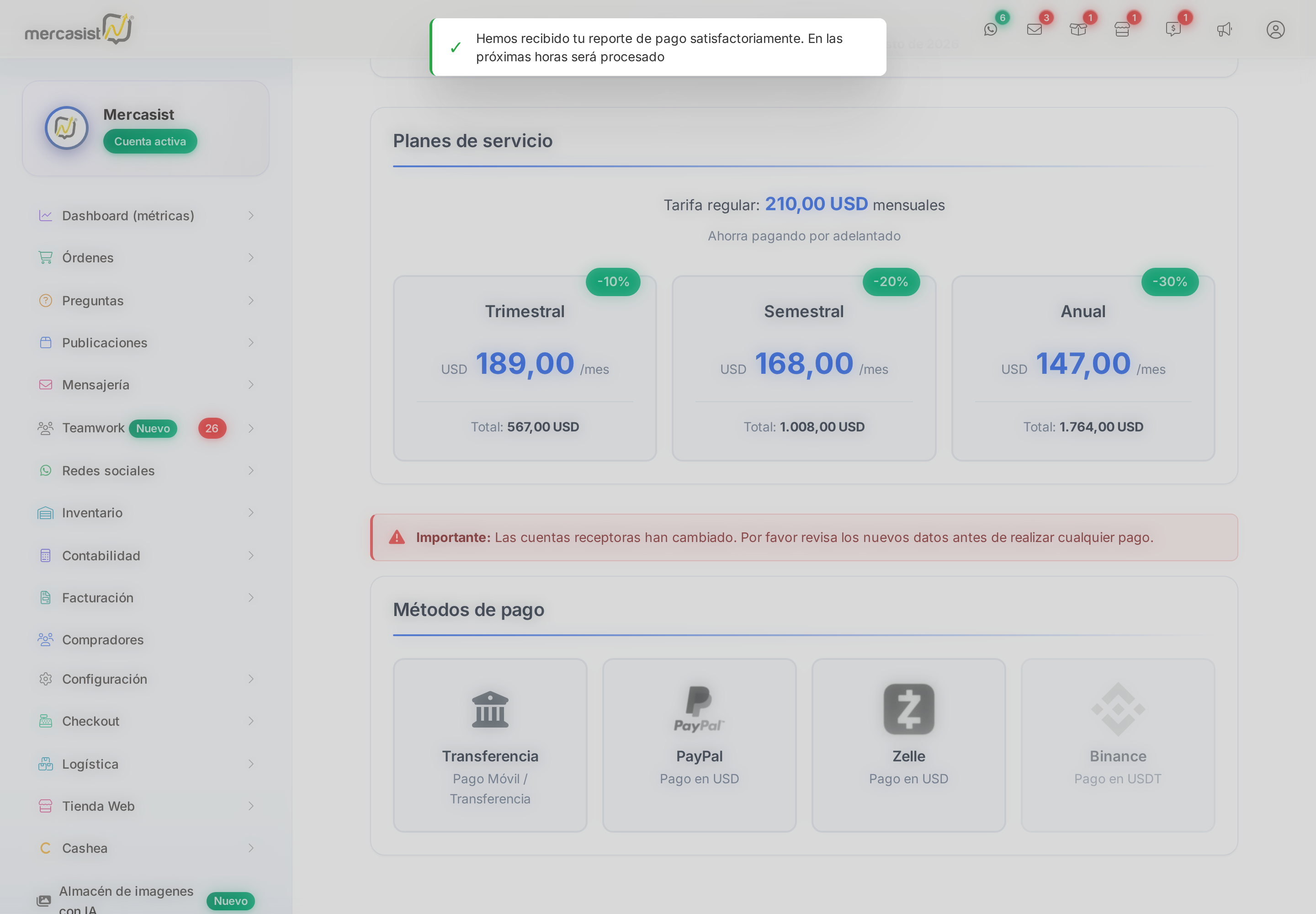
Task: Click the -10% discount badge
Action: pos(613,282)
